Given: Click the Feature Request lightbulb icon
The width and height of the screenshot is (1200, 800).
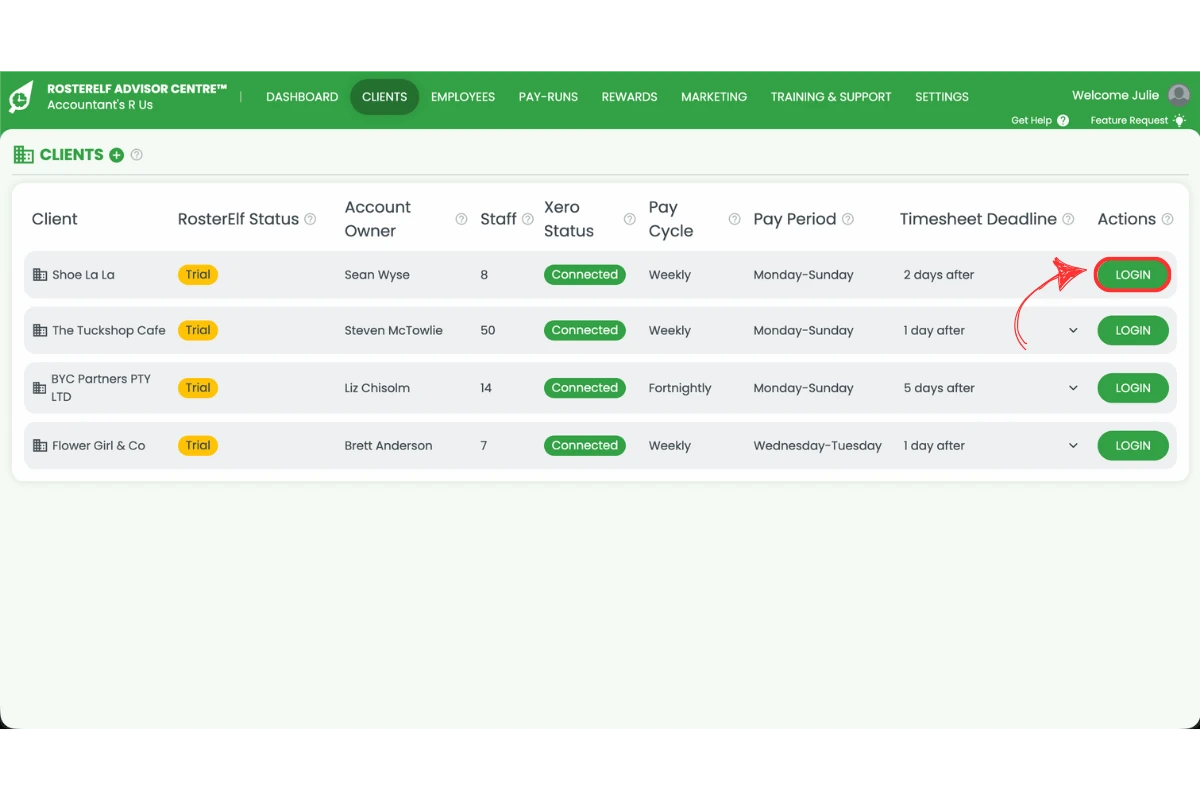Looking at the screenshot, I should click(1180, 120).
